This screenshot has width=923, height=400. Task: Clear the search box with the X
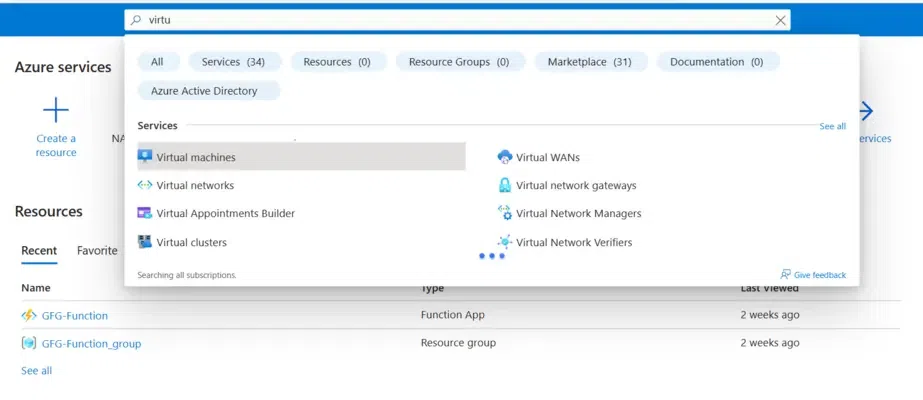point(781,21)
